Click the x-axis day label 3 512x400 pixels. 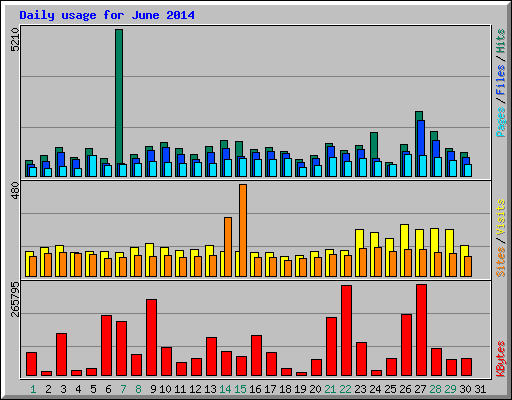(63, 389)
